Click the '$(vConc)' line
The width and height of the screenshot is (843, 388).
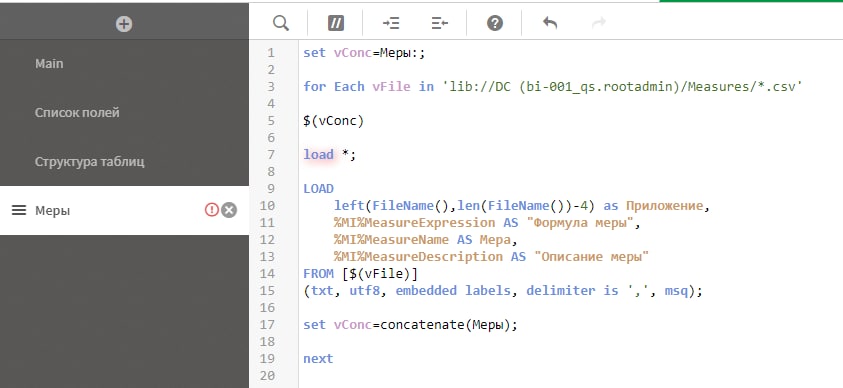coord(333,121)
